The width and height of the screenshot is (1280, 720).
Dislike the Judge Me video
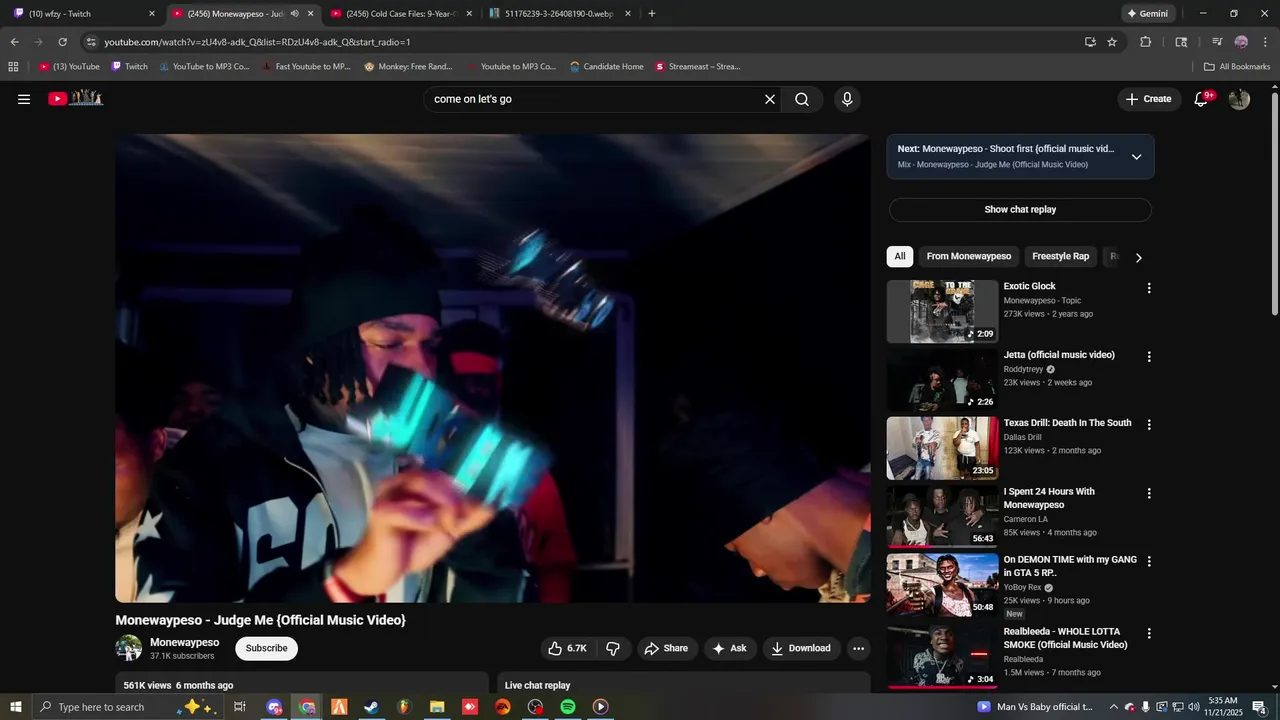click(x=613, y=648)
